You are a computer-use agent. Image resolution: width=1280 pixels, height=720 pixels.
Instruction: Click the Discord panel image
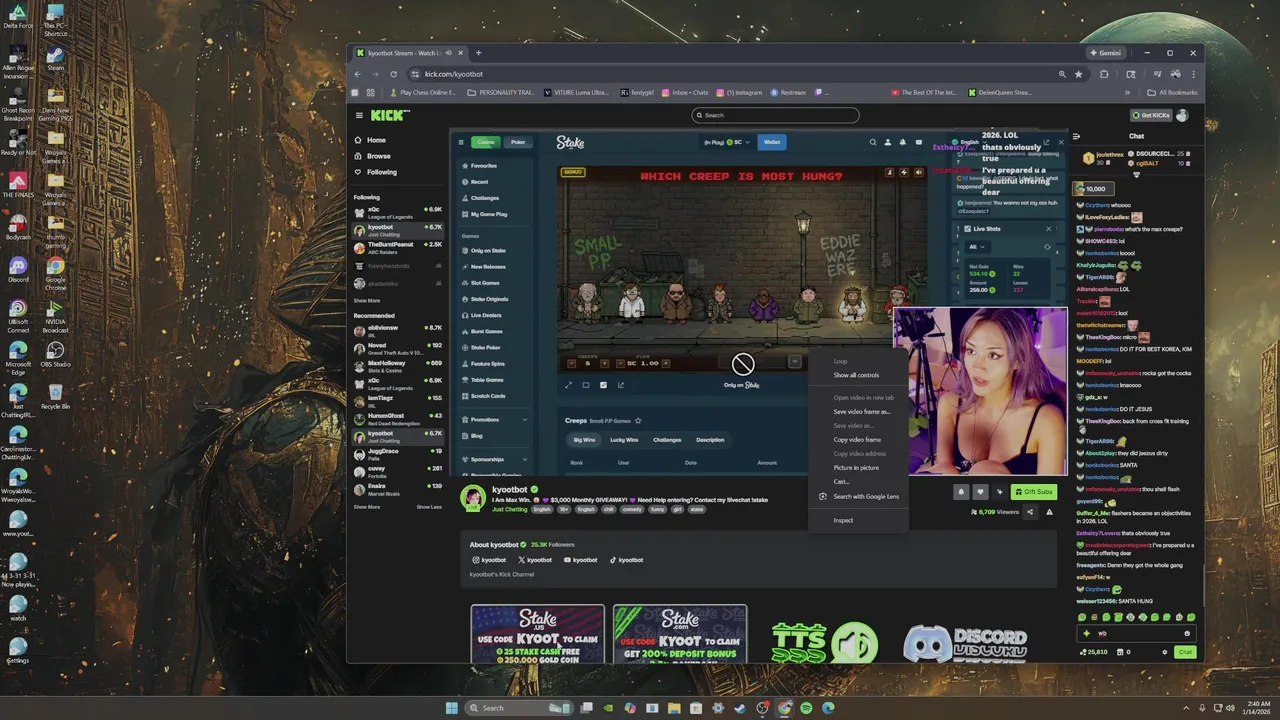pos(965,643)
